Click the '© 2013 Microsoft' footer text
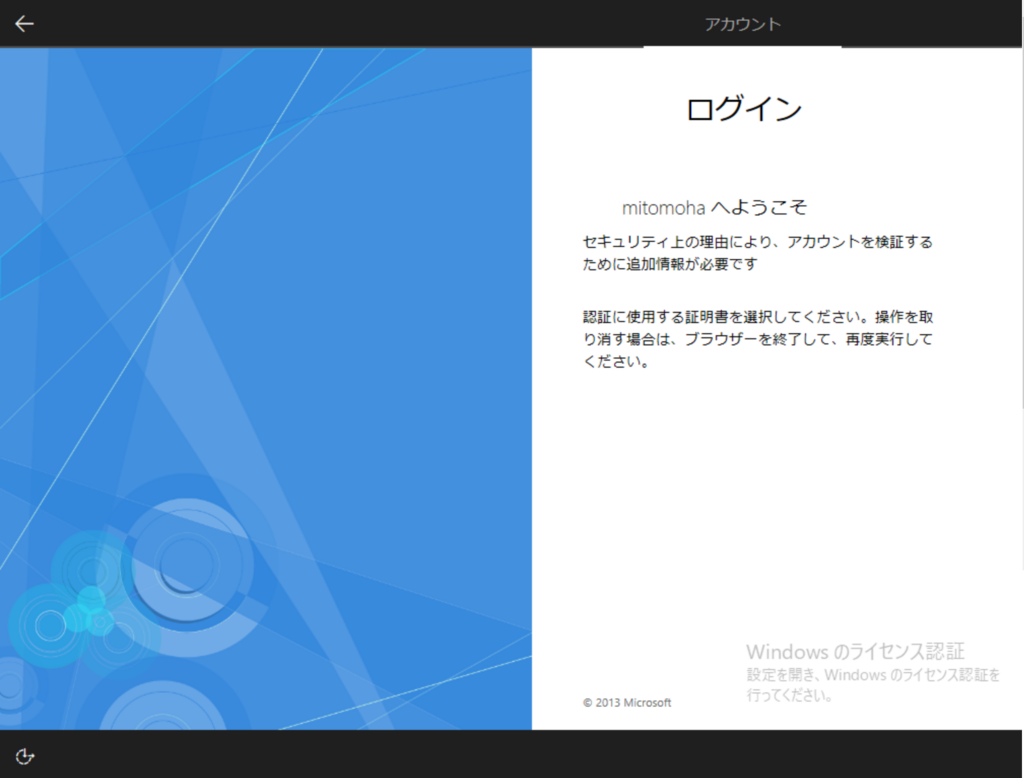 click(627, 703)
